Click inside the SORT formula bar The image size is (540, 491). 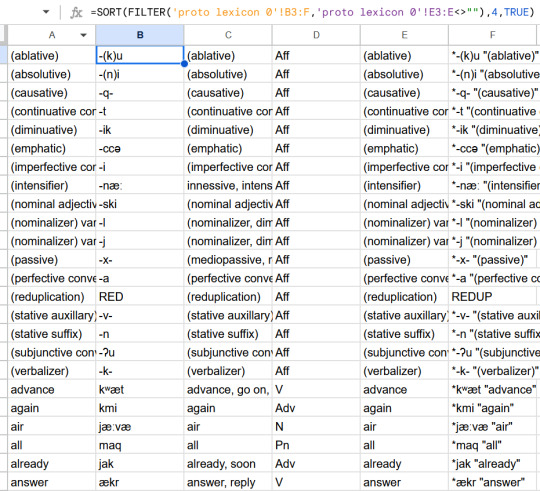tap(312, 12)
